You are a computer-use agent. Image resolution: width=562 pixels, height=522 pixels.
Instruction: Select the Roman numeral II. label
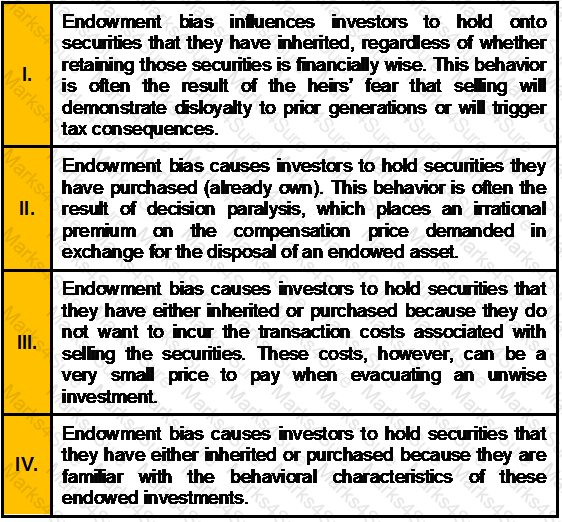[x=27, y=208]
